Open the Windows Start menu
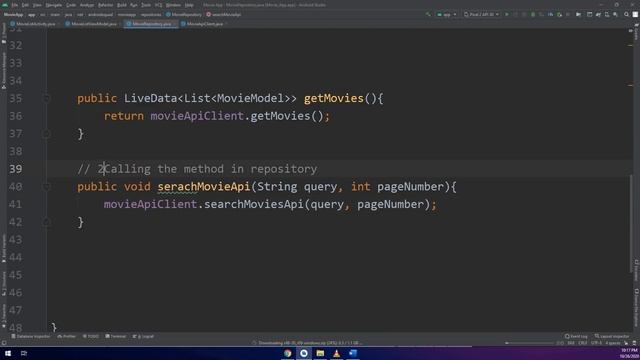This screenshot has width=640, height=360. [8, 353]
